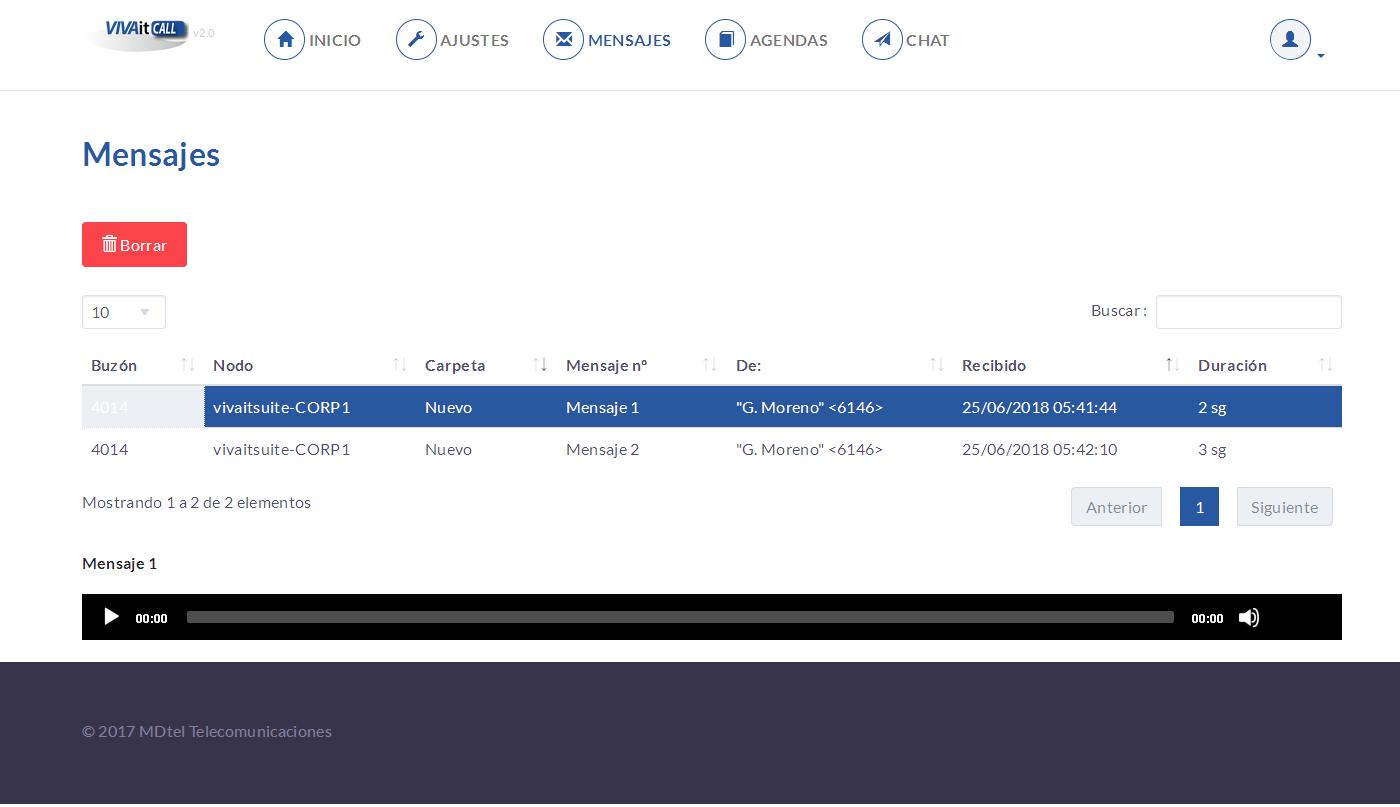Expand the user account dropdown arrow
This screenshot has width=1400, height=807.
[x=1321, y=56]
